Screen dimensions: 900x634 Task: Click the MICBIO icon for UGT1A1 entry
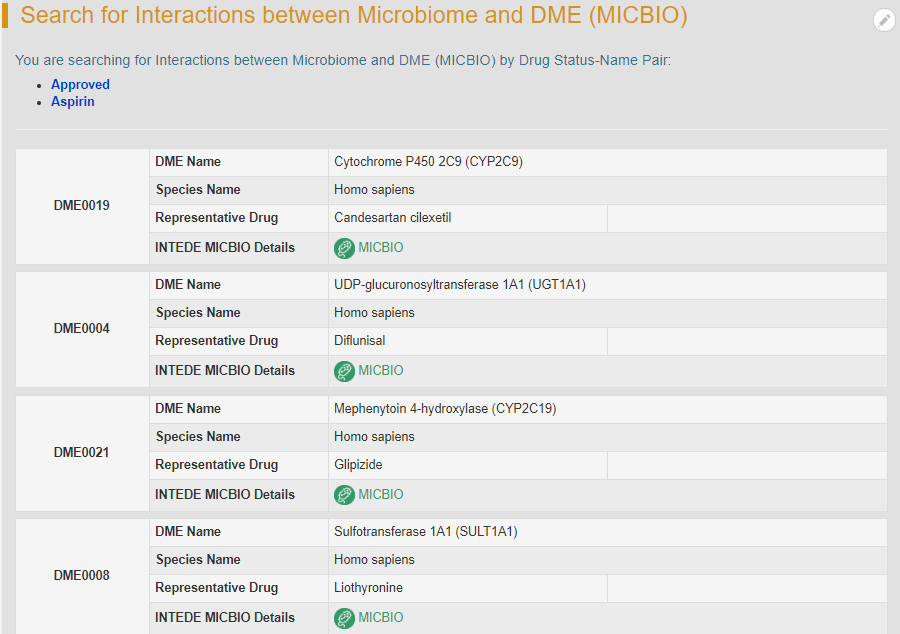(344, 371)
